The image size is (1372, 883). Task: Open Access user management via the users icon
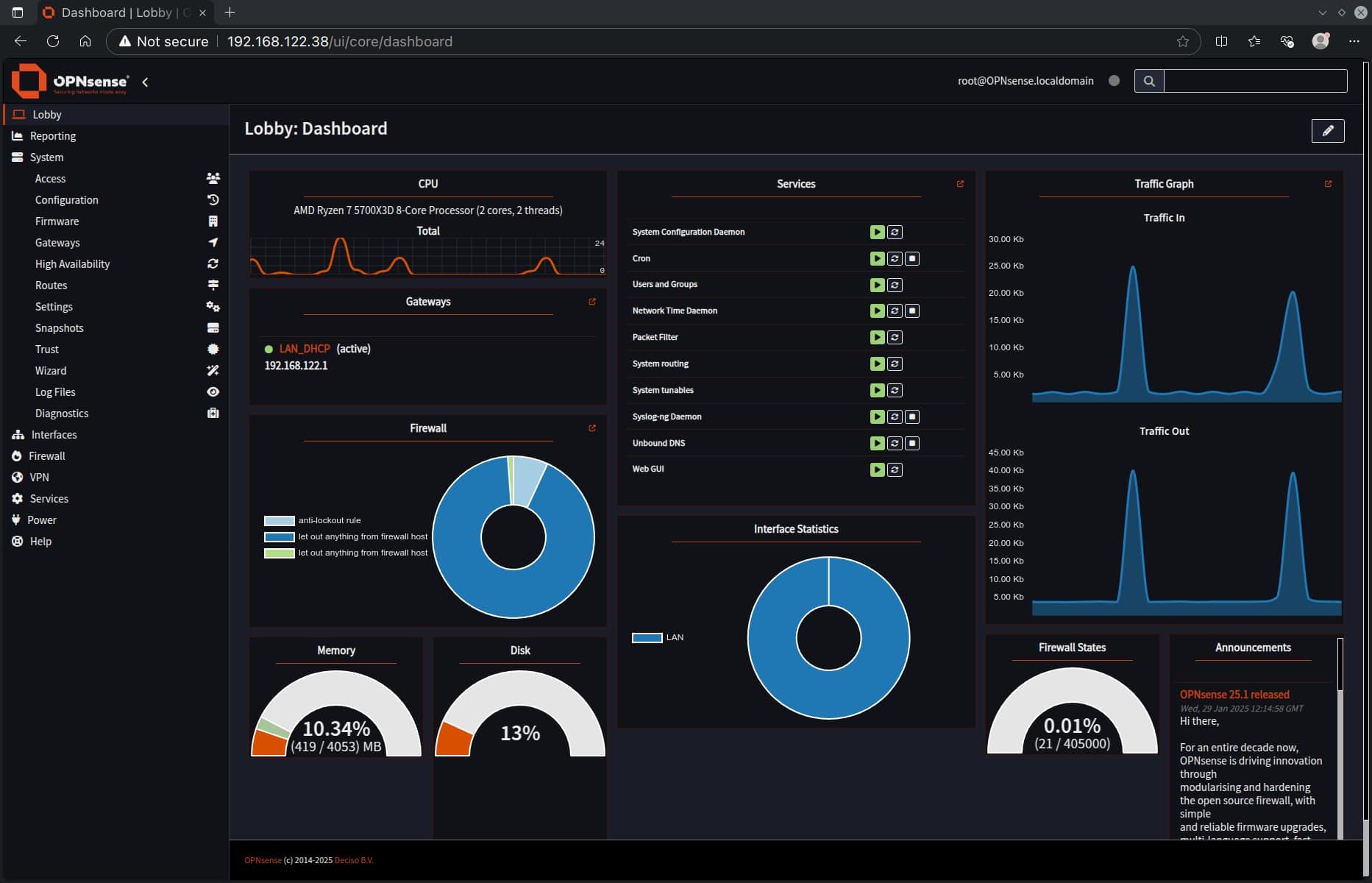coord(213,178)
